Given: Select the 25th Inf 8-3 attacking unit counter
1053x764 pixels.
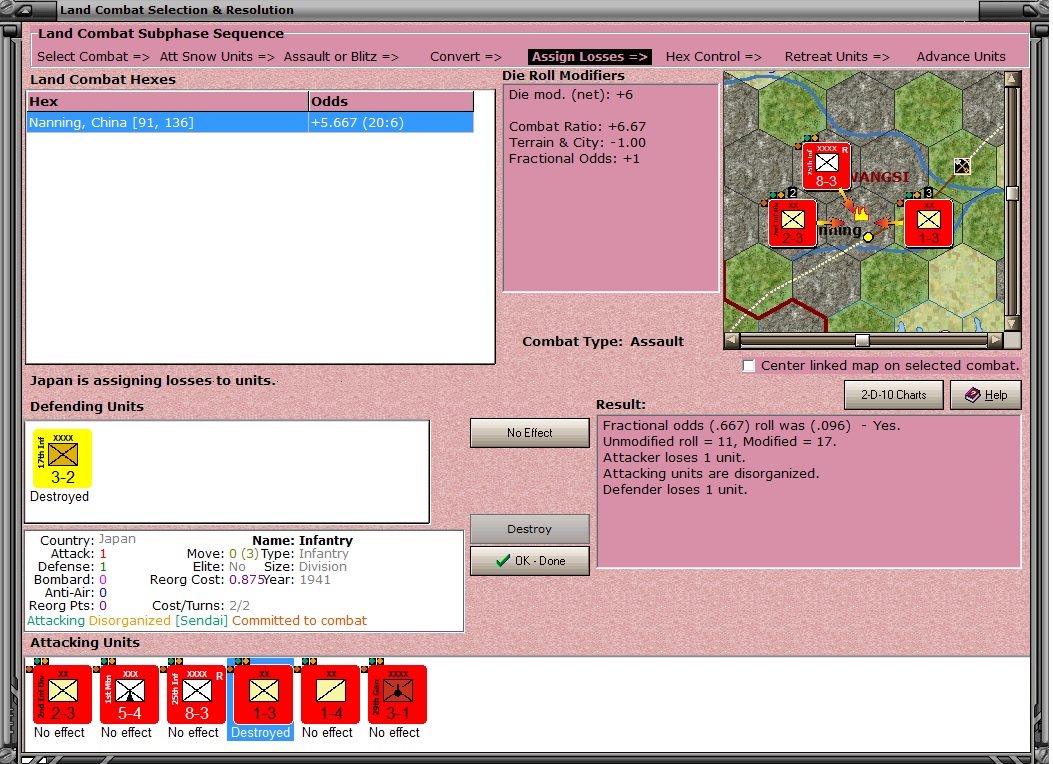Looking at the screenshot, I should click(196, 693).
